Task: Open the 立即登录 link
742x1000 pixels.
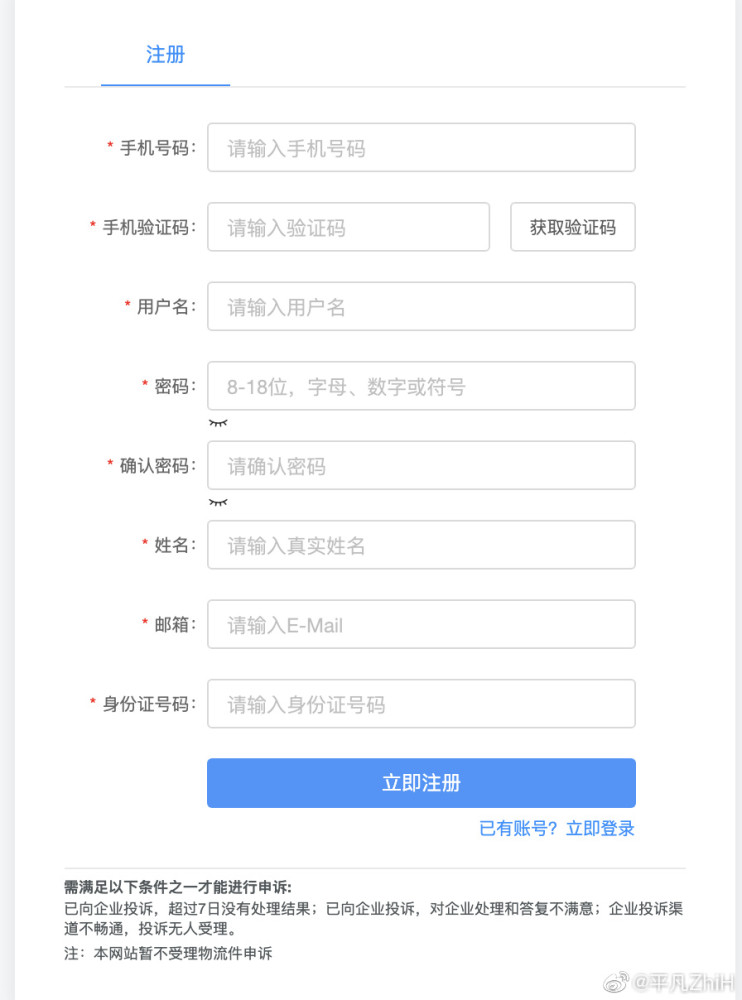Action: coord(600,828)
